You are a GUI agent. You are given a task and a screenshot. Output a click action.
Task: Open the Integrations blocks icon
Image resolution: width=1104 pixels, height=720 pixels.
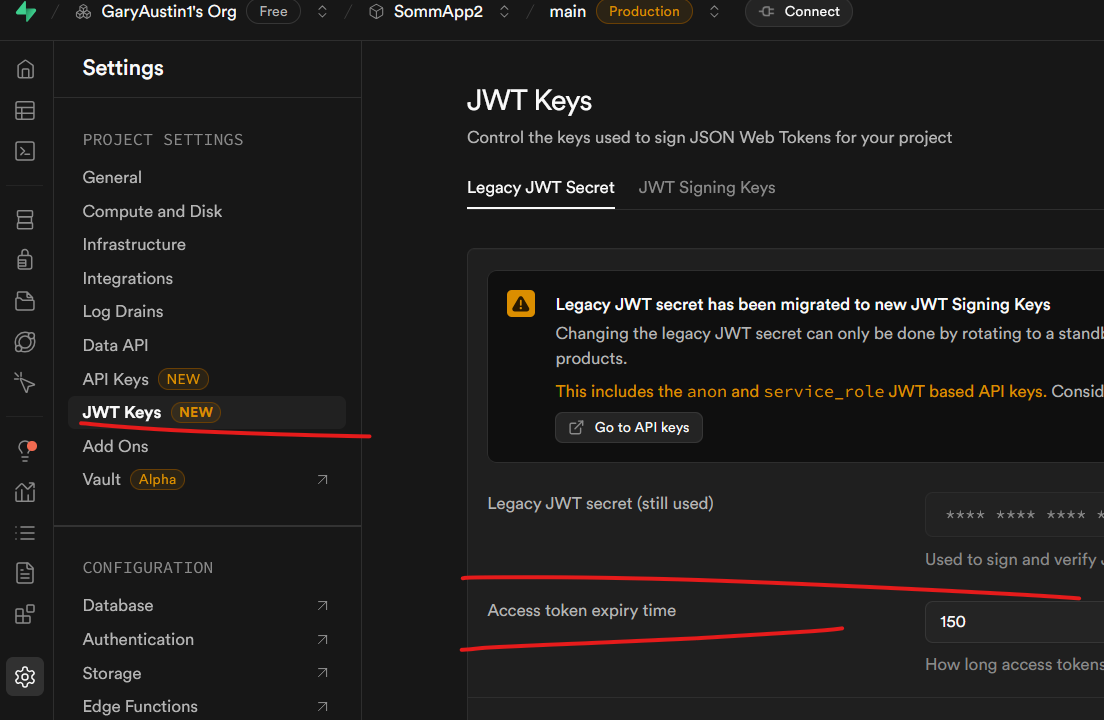click(x=25, y=614)
